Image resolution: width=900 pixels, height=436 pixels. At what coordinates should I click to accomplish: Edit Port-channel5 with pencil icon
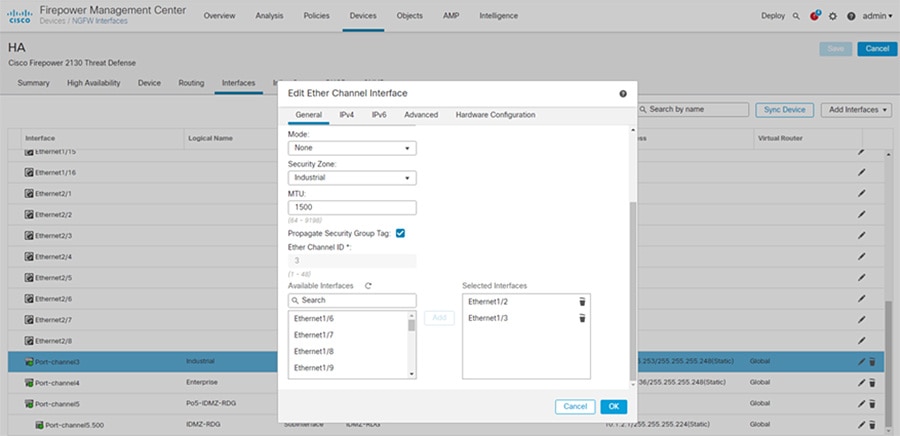tap(862, 404)
